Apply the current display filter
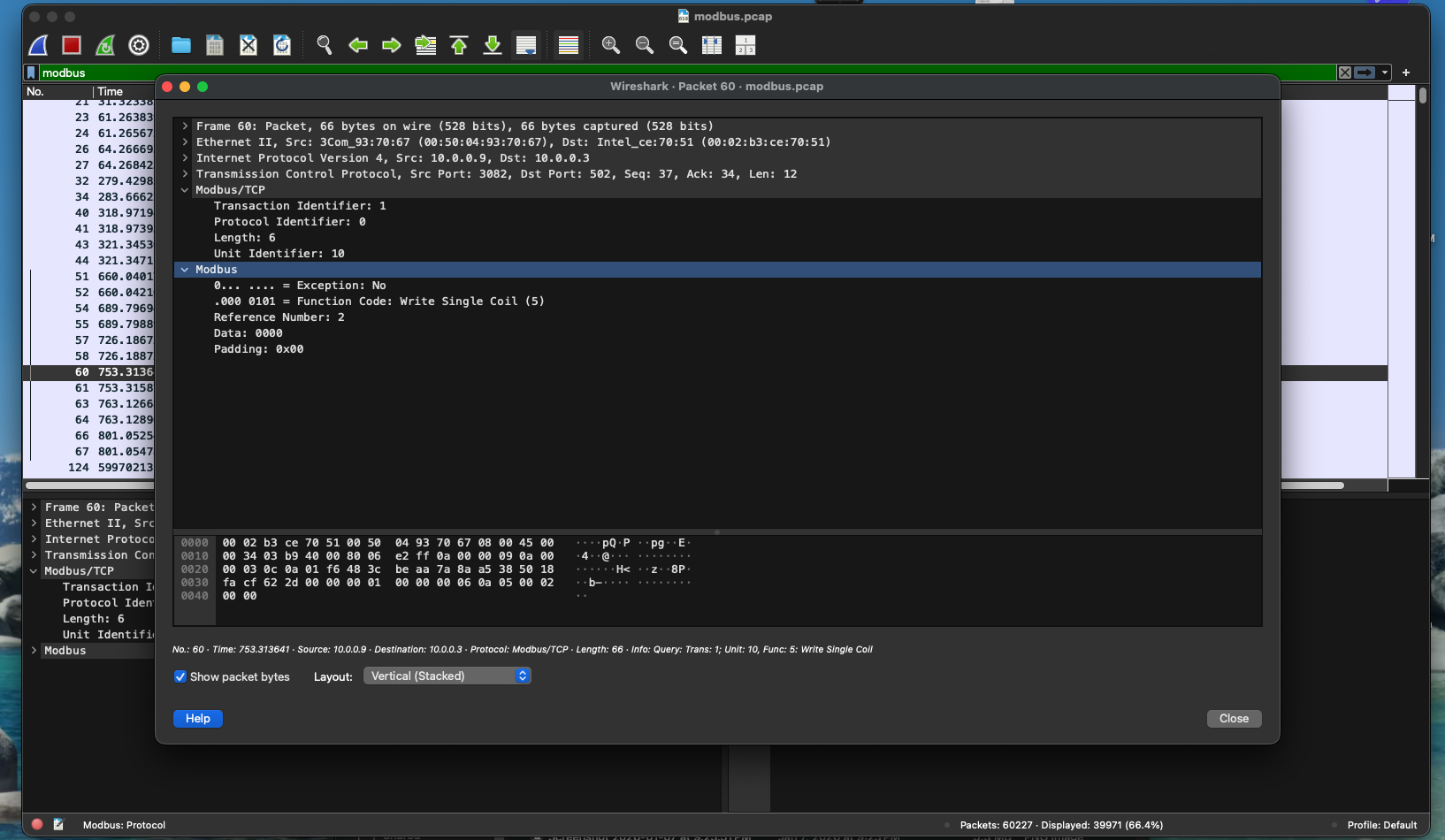This screenshot has width=1445, height=840. [x=1365, y=73]
